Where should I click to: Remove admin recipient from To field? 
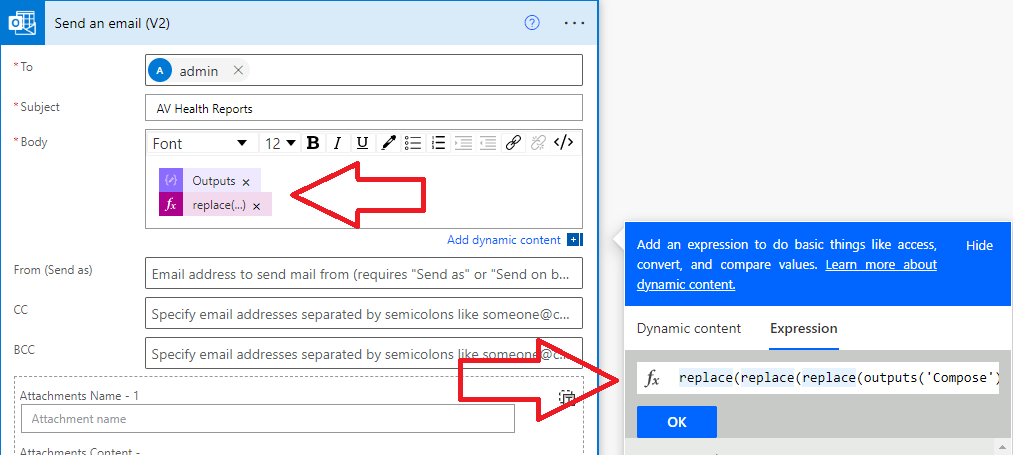tap(238, 70)
